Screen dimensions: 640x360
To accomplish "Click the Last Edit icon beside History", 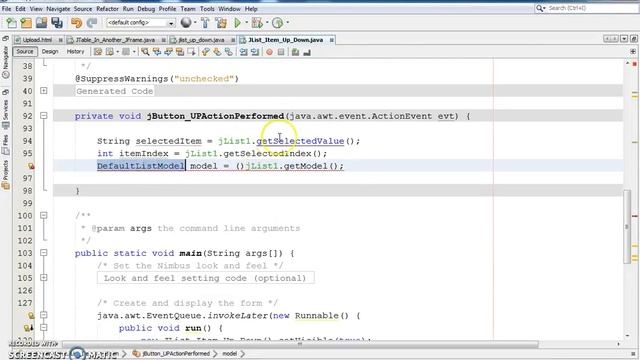I will click(98, 52).
